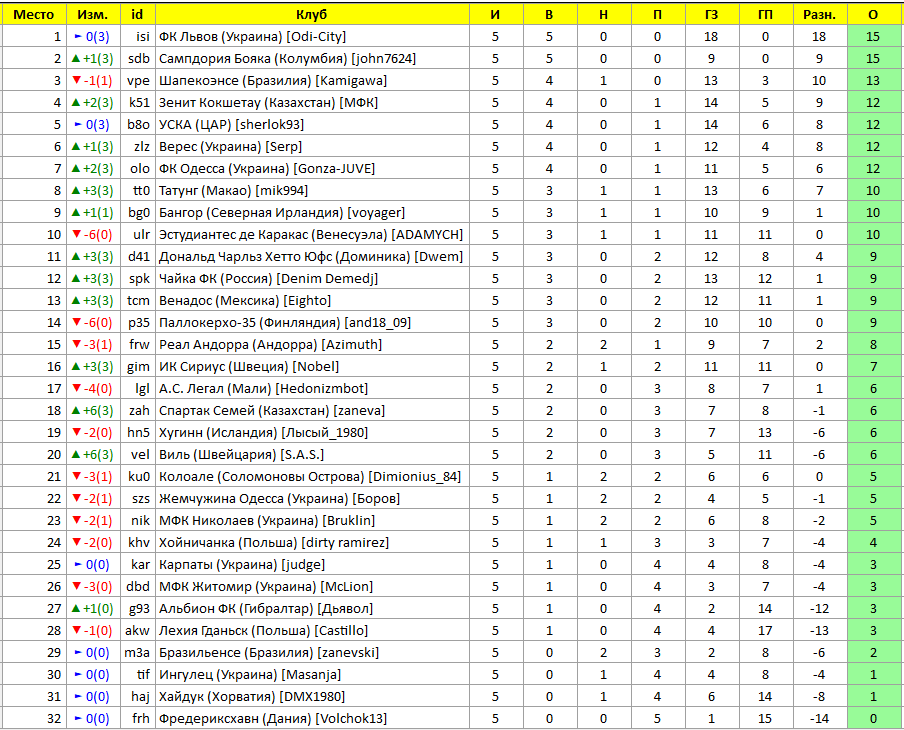This screenshot has height=730, width=904.
Task: Click goals-against '17' in Лехия Гданьск row
Action: [765, 631]
